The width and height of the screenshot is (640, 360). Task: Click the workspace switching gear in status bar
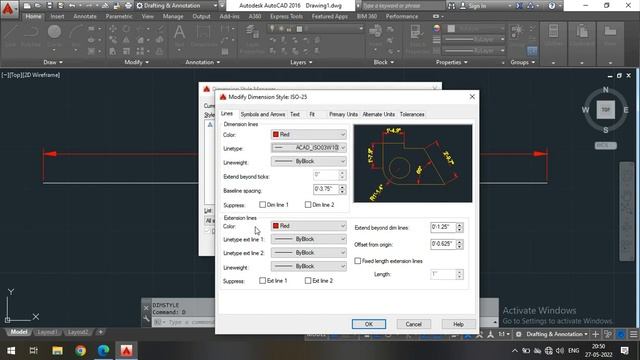(518, 334)
